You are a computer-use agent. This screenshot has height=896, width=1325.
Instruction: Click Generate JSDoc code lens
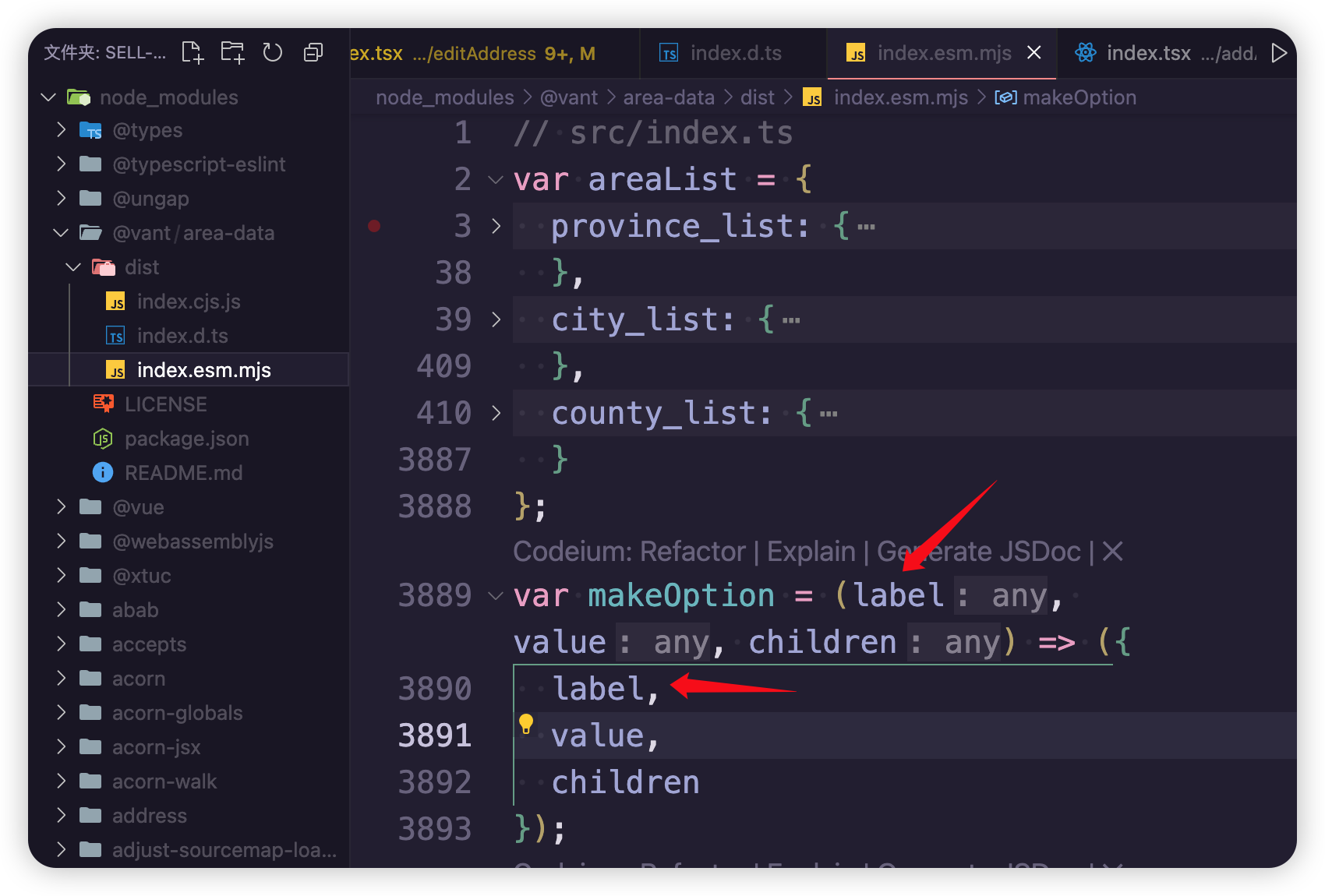point(979,552)
